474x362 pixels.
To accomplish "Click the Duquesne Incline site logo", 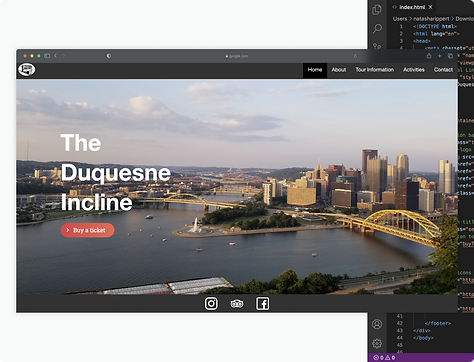I will pos(27,70).
